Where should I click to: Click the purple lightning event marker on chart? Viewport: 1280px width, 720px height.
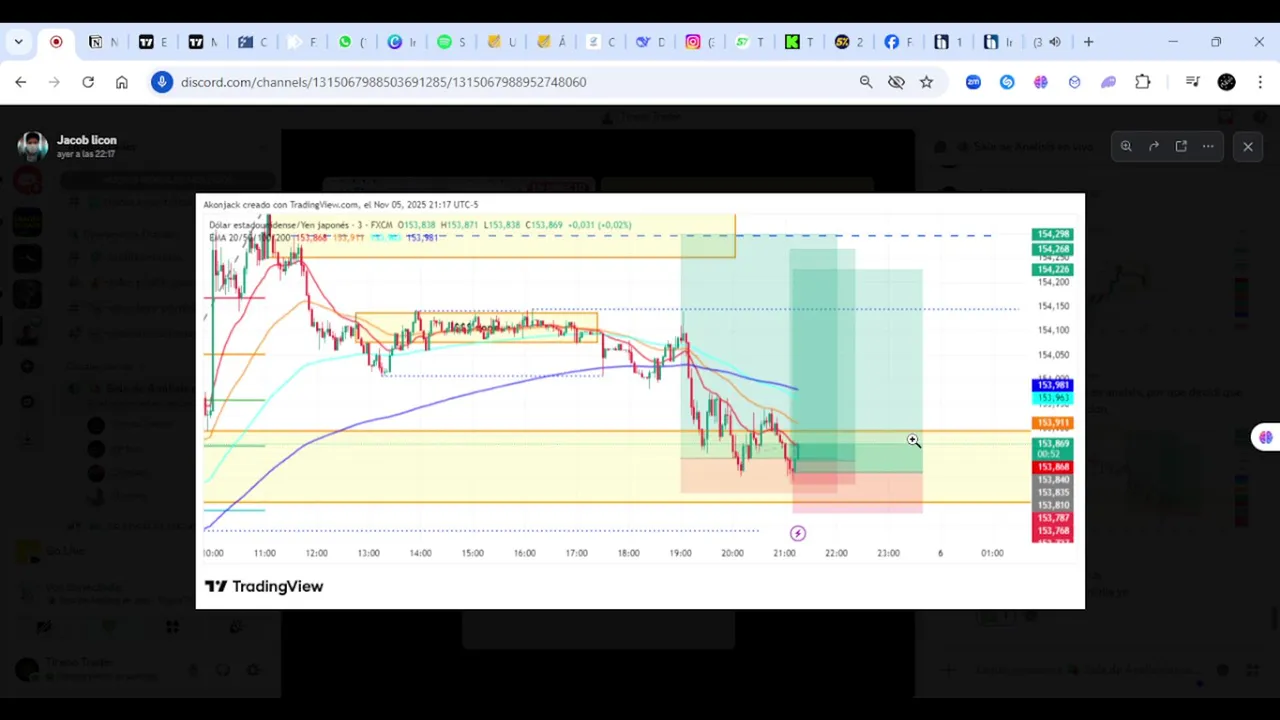click(798, 534)
